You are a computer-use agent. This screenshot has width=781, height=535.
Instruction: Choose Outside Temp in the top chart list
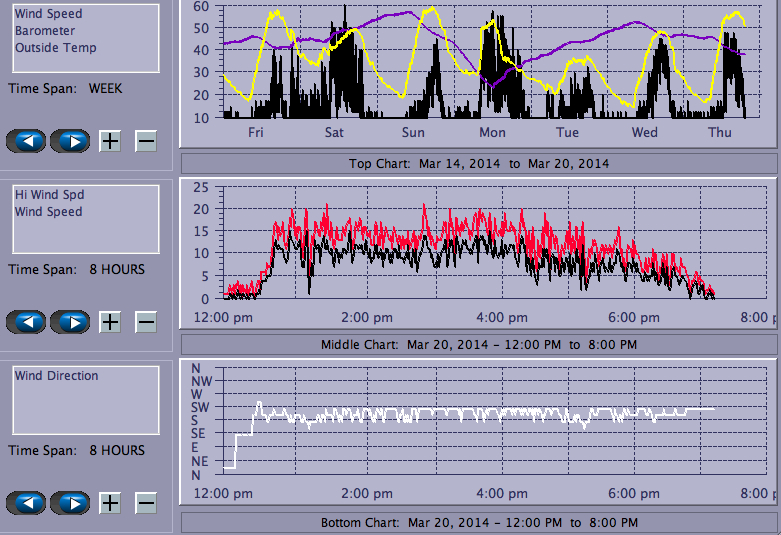pyautogui.click(x=55, y=48)
